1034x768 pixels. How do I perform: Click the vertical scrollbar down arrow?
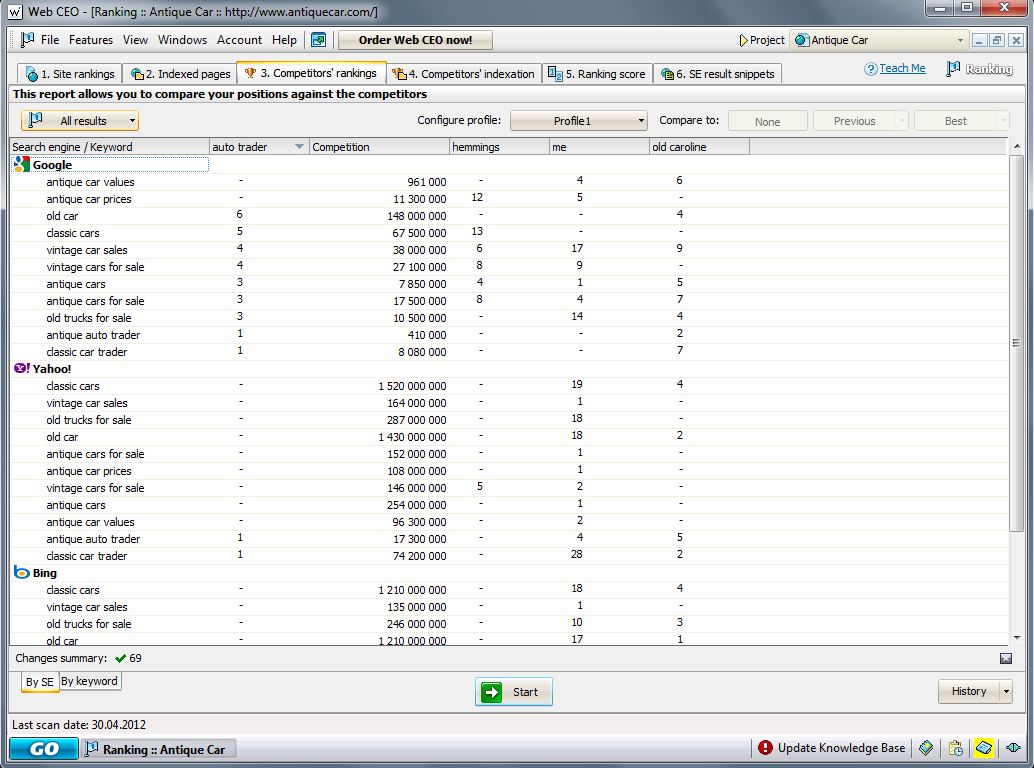click(1016, 637)
